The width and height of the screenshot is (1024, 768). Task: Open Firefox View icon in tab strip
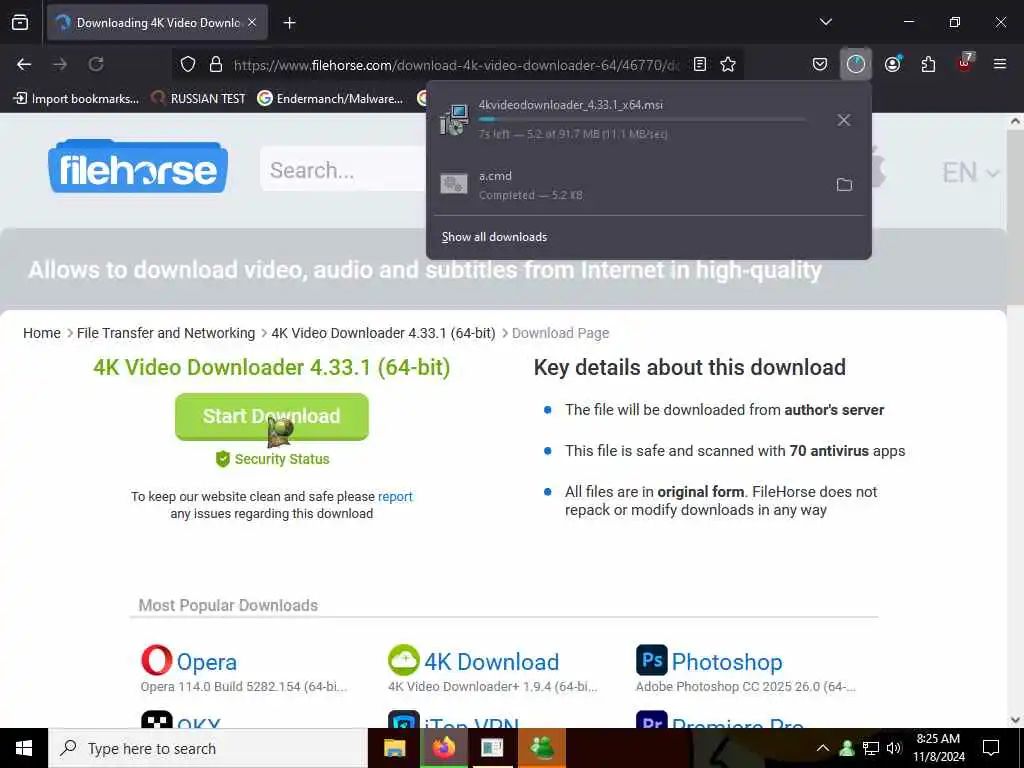click(20, 22)
